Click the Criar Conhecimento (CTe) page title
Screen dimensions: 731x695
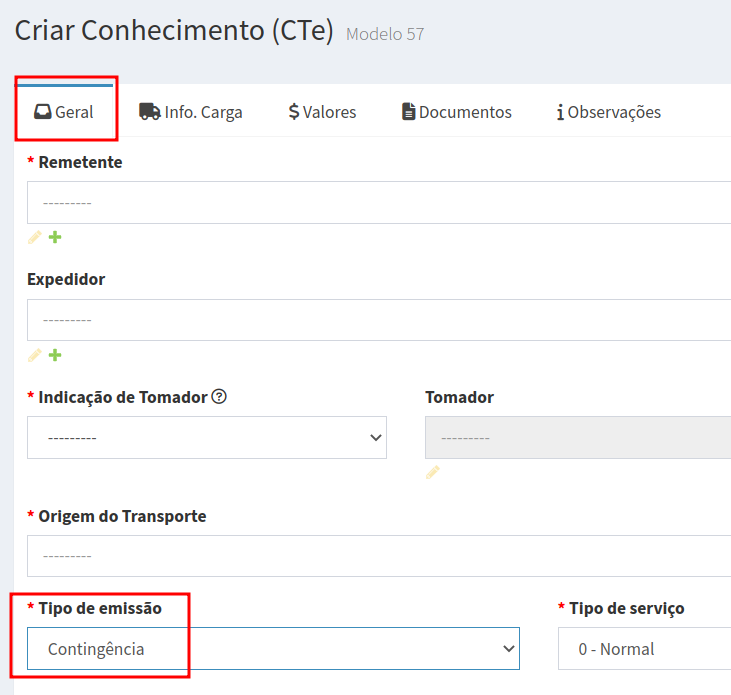tap(174, 31)
